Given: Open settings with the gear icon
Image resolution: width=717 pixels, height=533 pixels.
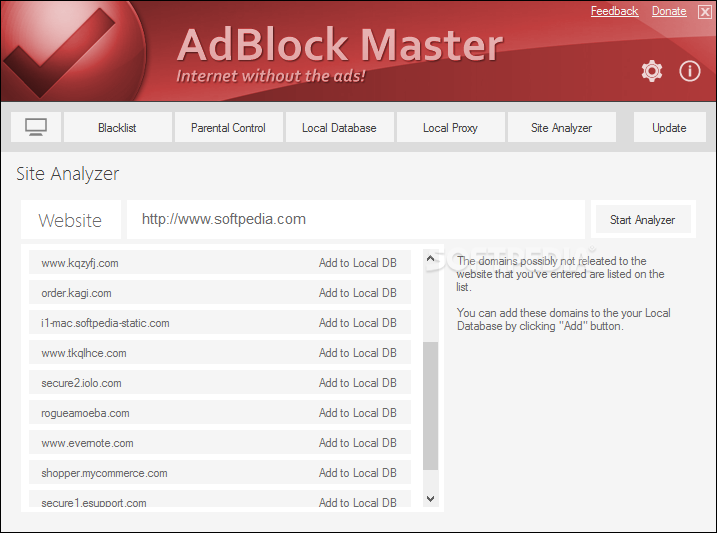Looking at the screenshot, I should click(652, 71).
